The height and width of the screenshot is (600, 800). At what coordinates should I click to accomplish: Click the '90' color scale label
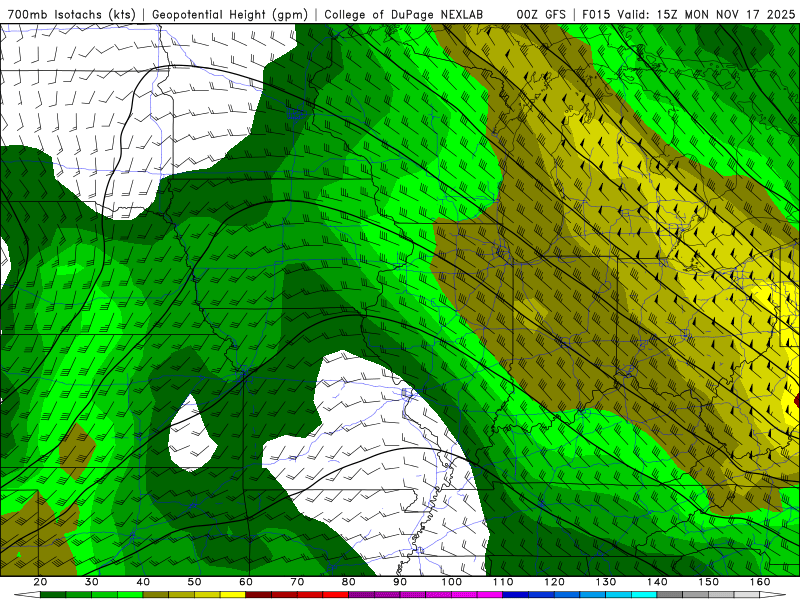[401, 582]
